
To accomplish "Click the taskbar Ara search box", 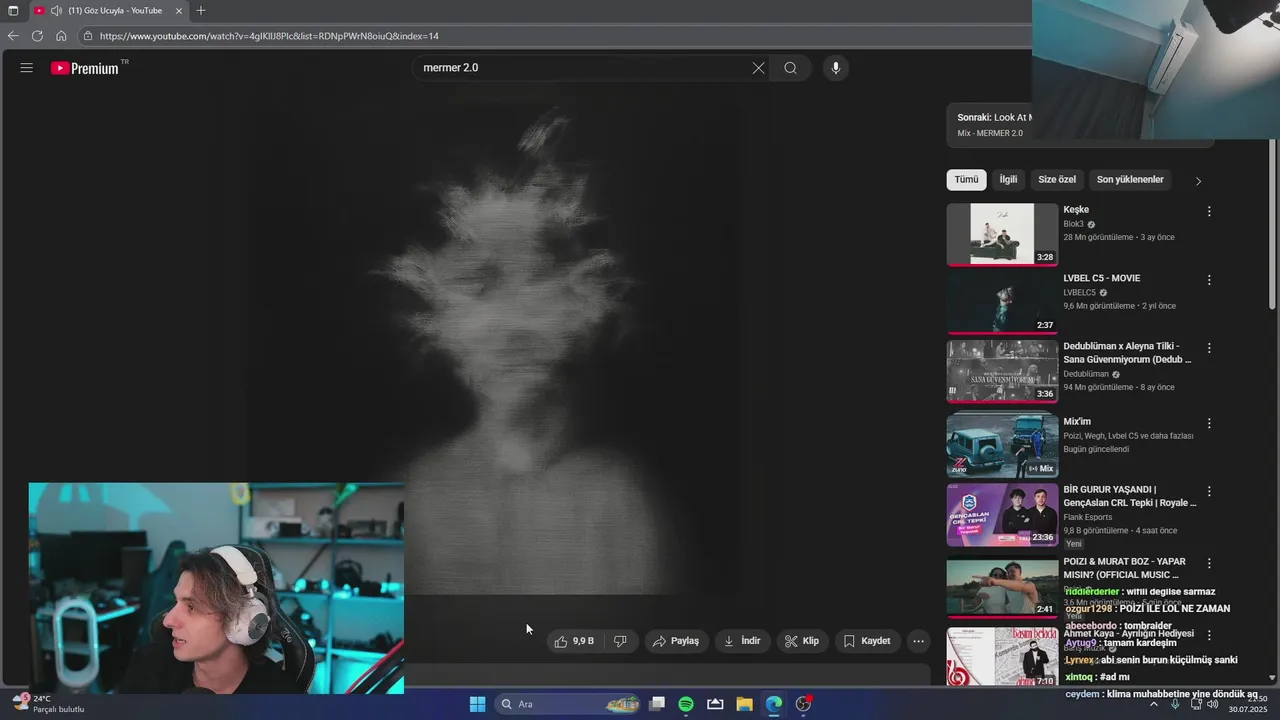I will pos(568,704).
